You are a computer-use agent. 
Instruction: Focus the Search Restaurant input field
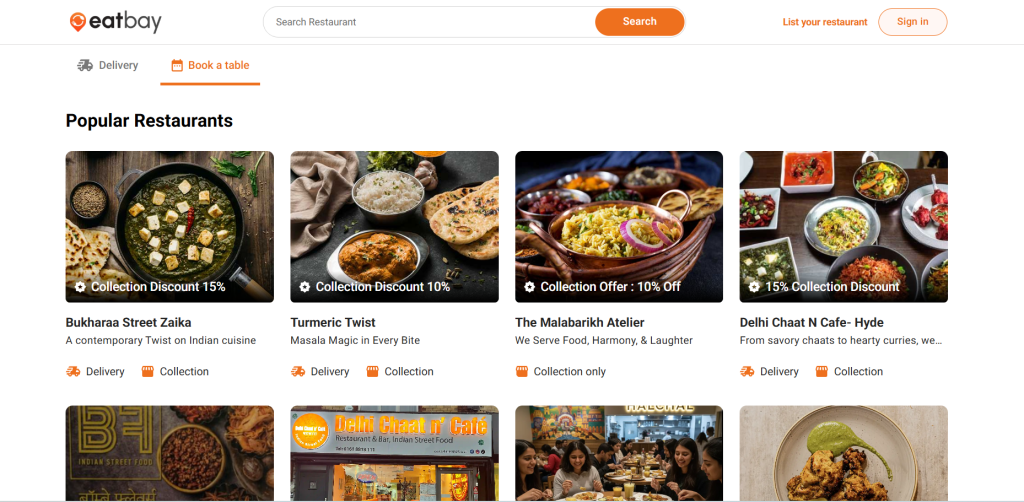[x=430, y=22]
